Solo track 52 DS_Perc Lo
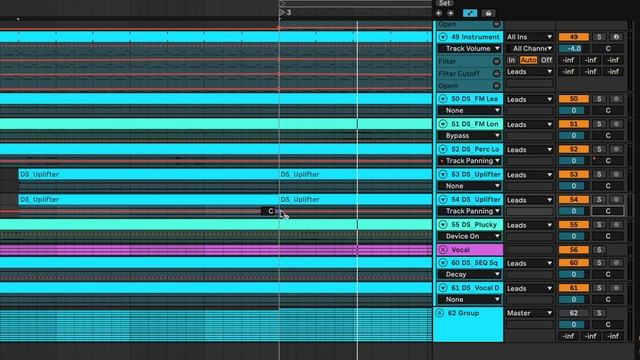 [x=599, y=149]
